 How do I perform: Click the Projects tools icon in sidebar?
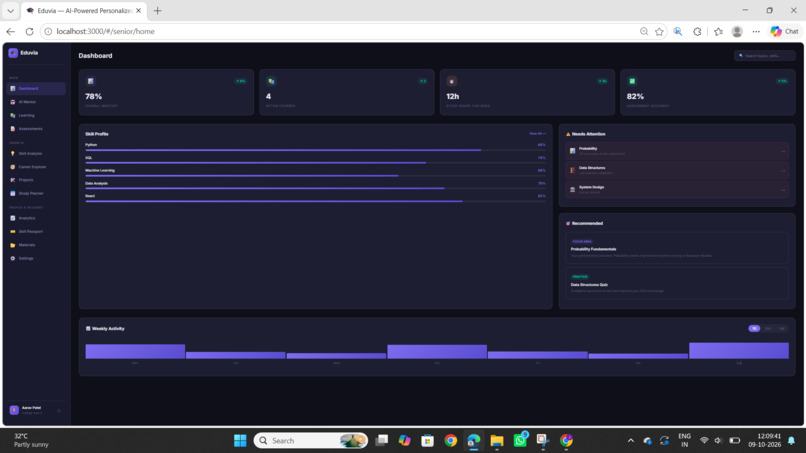pos(13,180)
